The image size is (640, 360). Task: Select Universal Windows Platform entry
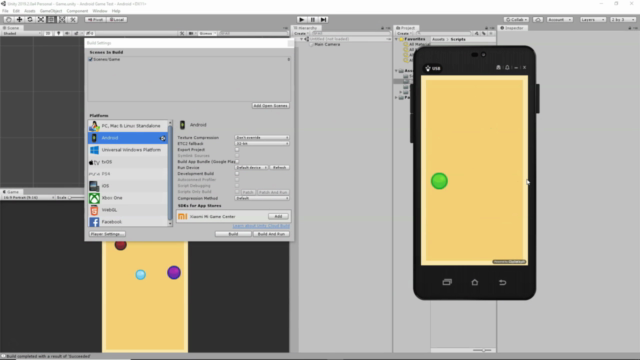pyautogui.click(x=128, y=150)
